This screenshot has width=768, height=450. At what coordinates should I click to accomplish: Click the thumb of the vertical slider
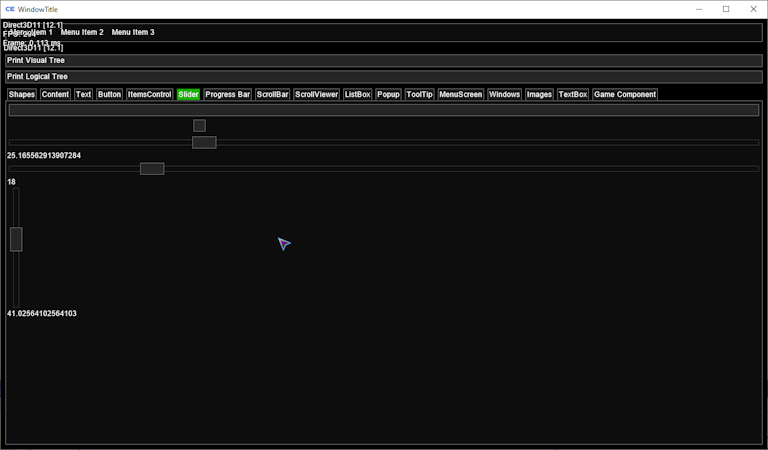click(x=16, y=239)
